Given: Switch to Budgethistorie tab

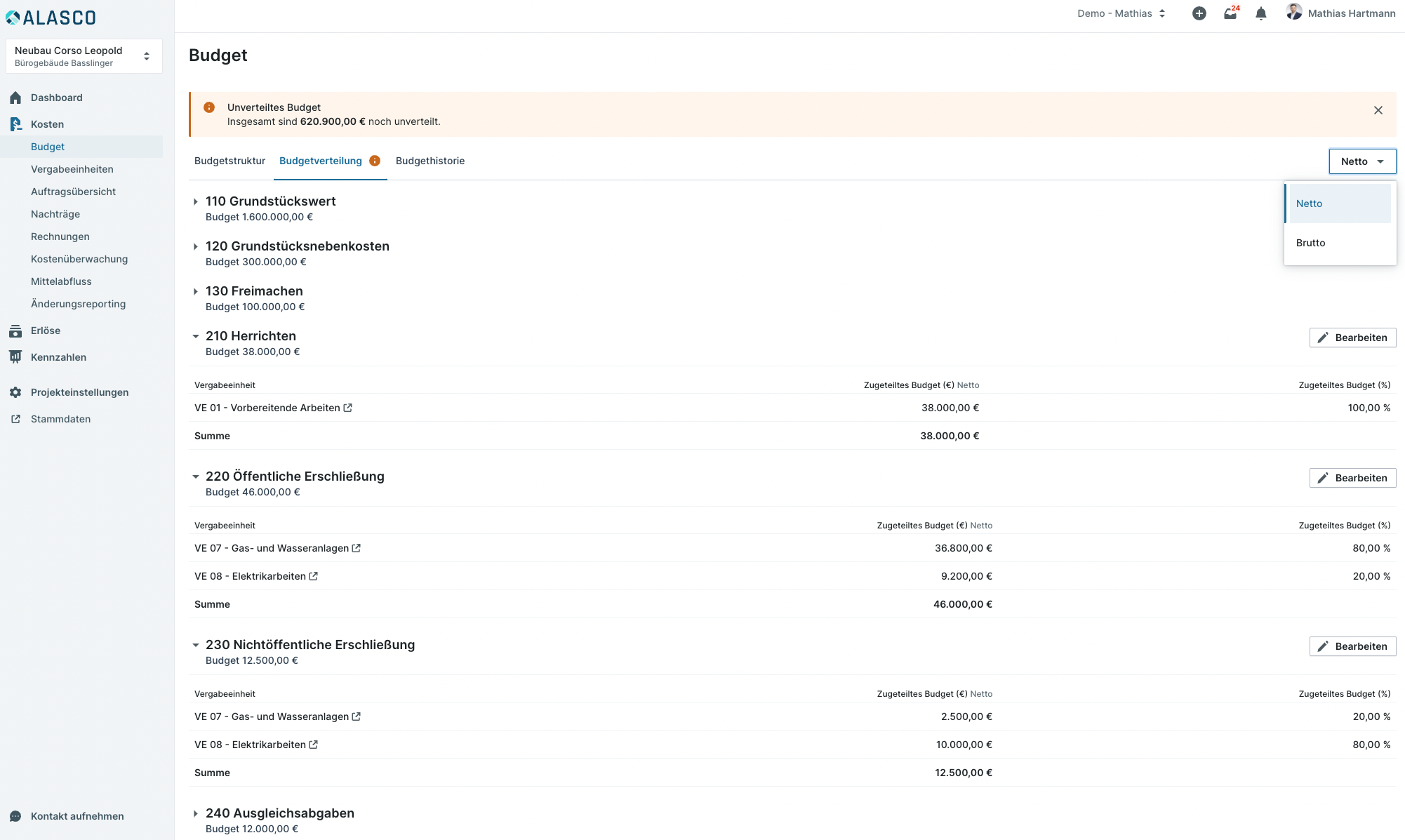Looking at the screenshot, I should 430,161.
